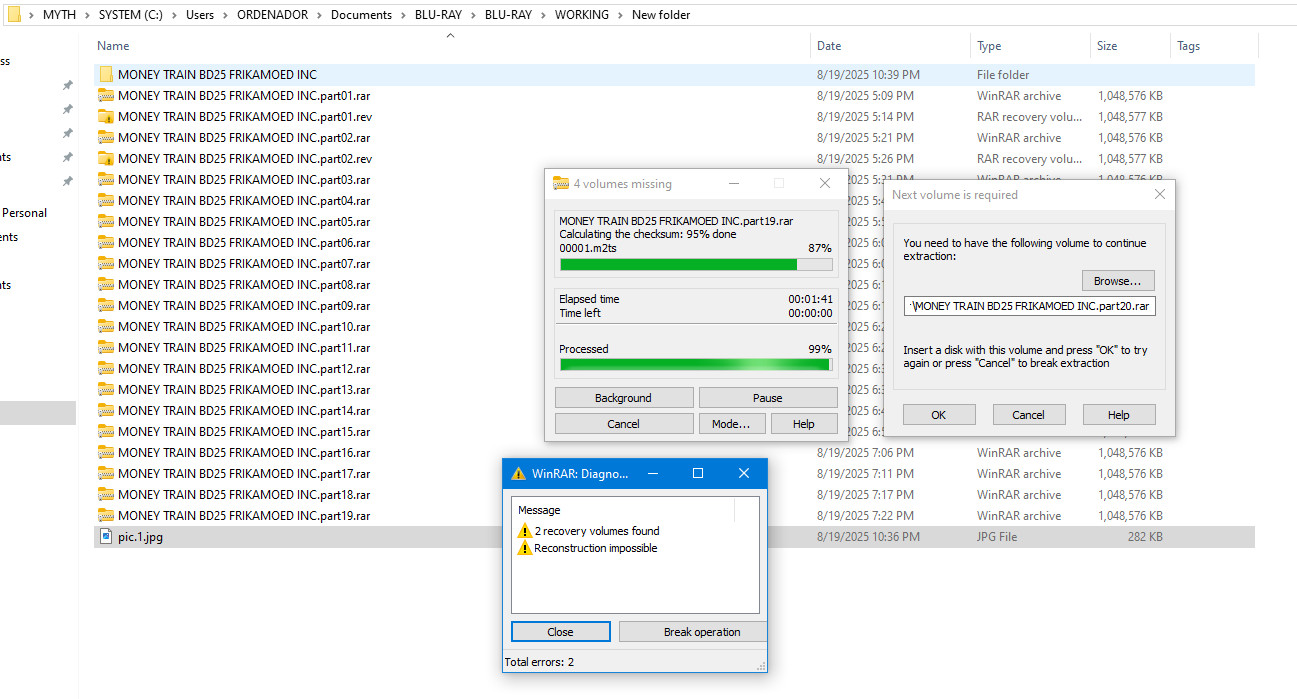Click Break operation in Diagnostic window
Image resolution: width=1297 pixels, height=699 pixels.
click(693, 632)
